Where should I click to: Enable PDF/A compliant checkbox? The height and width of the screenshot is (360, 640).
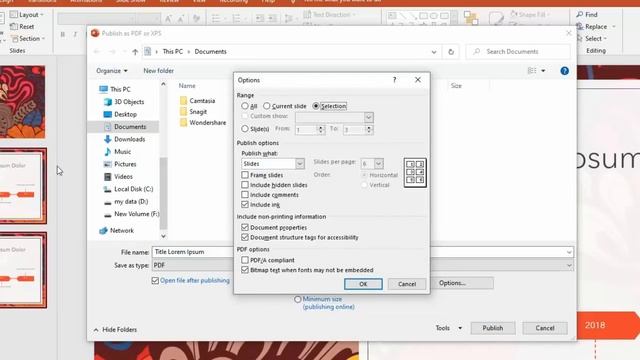coord(245,260)
